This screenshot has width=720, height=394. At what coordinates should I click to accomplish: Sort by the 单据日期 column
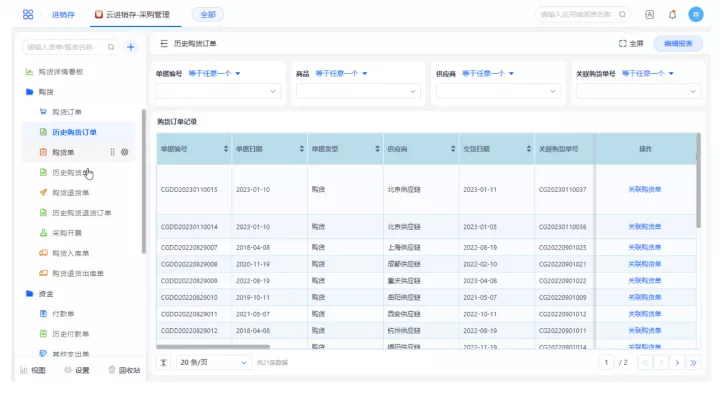(302, 149)
